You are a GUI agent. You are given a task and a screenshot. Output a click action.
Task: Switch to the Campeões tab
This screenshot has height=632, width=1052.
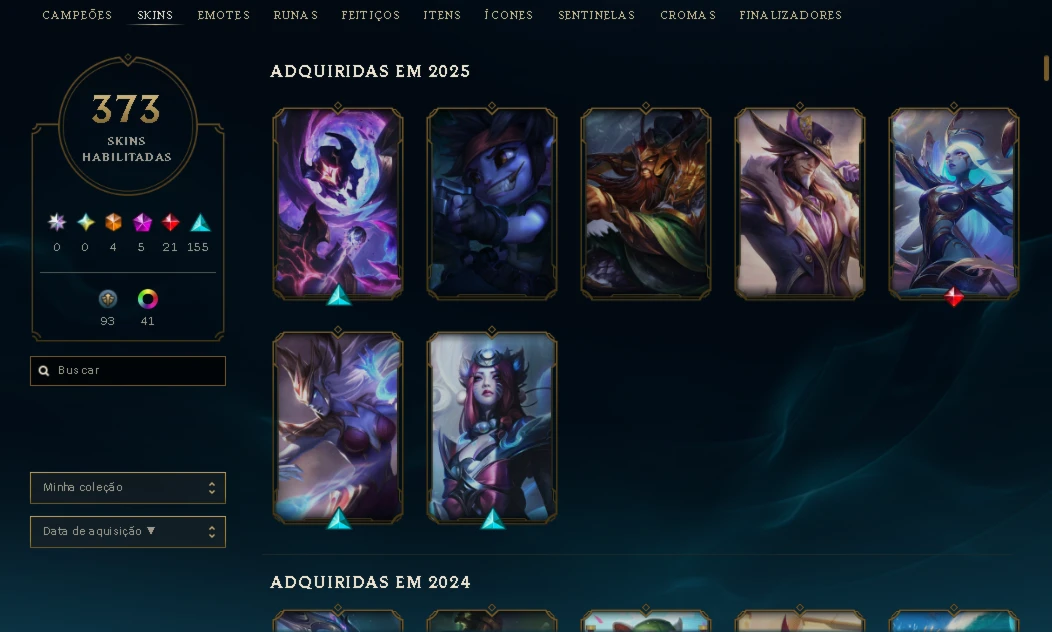click(77, 15)
